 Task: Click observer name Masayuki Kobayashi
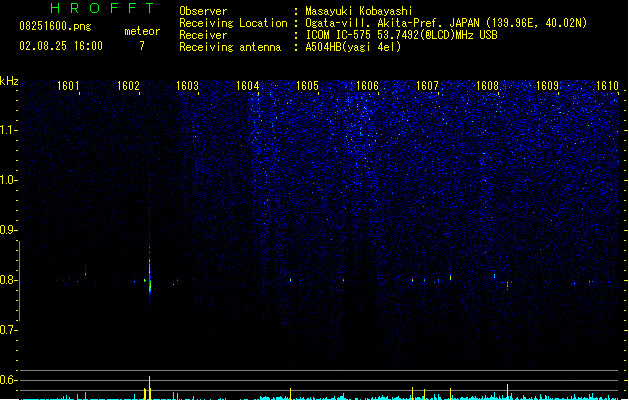359,11
